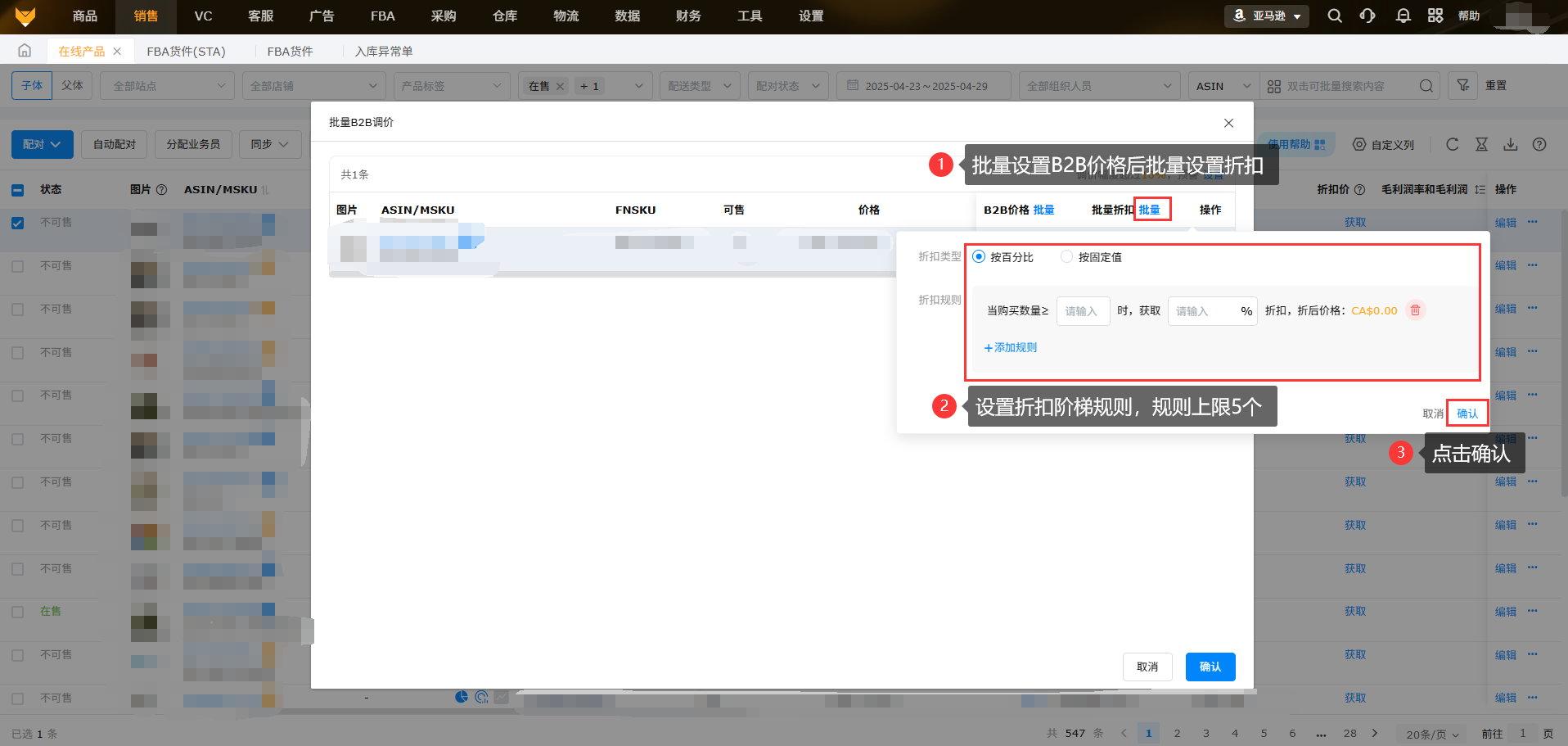Viewport: 1568px width, 746px height.
Task: Open the ASIN search type dropdown
Action: (1223, 86)
